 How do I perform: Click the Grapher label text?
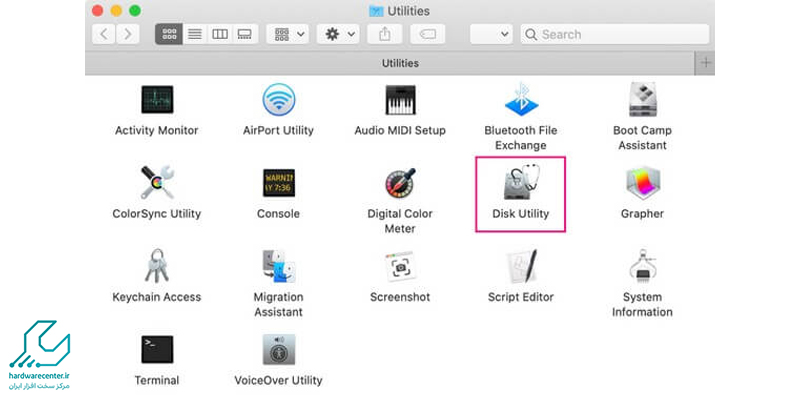click(642, 214)
